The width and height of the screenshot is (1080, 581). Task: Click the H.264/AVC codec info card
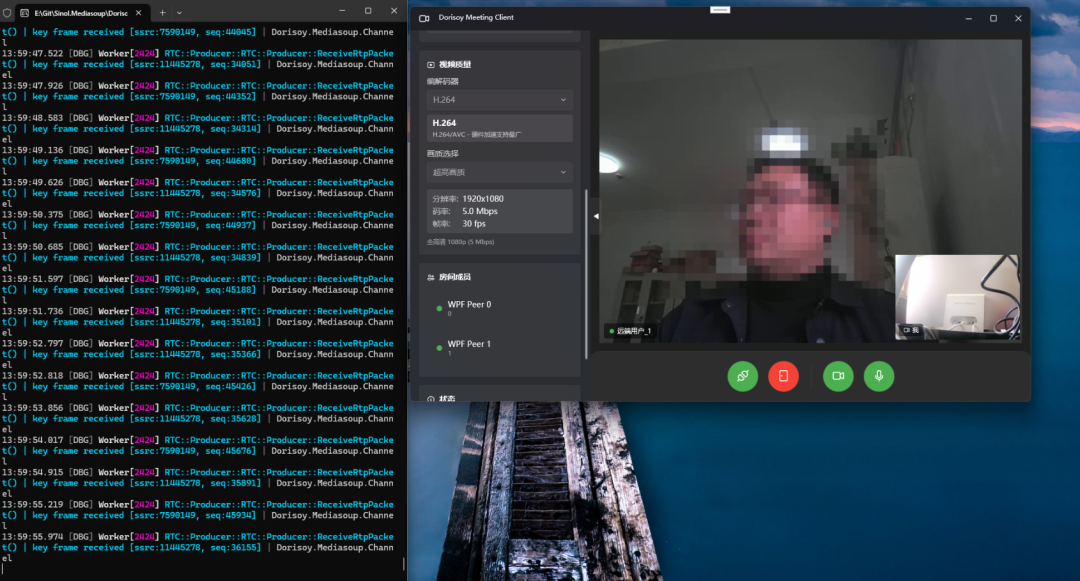point(499,128)
